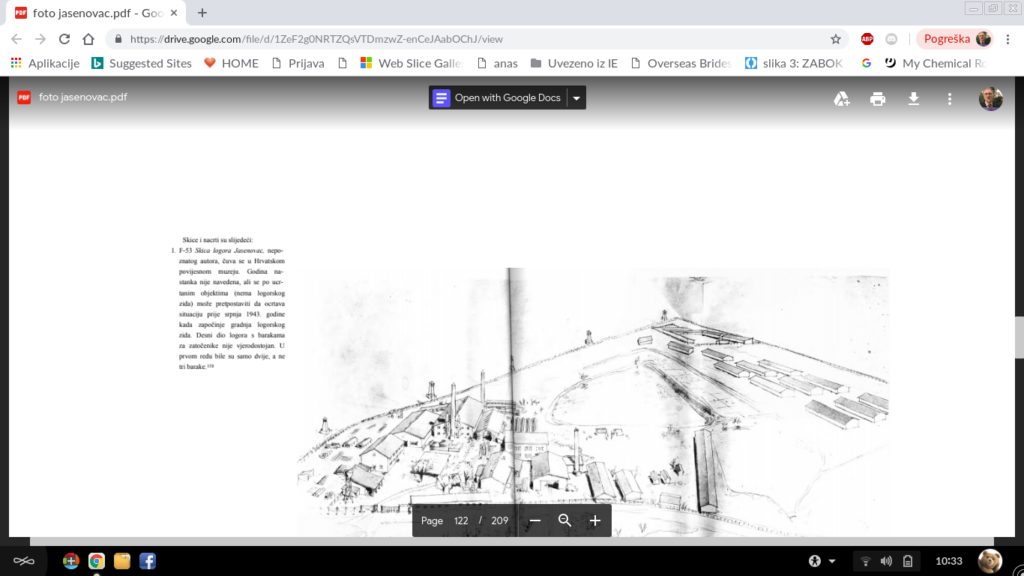Click the page number field showing 122
This screenshot has width=1024, height=576.
pos(461,521)
